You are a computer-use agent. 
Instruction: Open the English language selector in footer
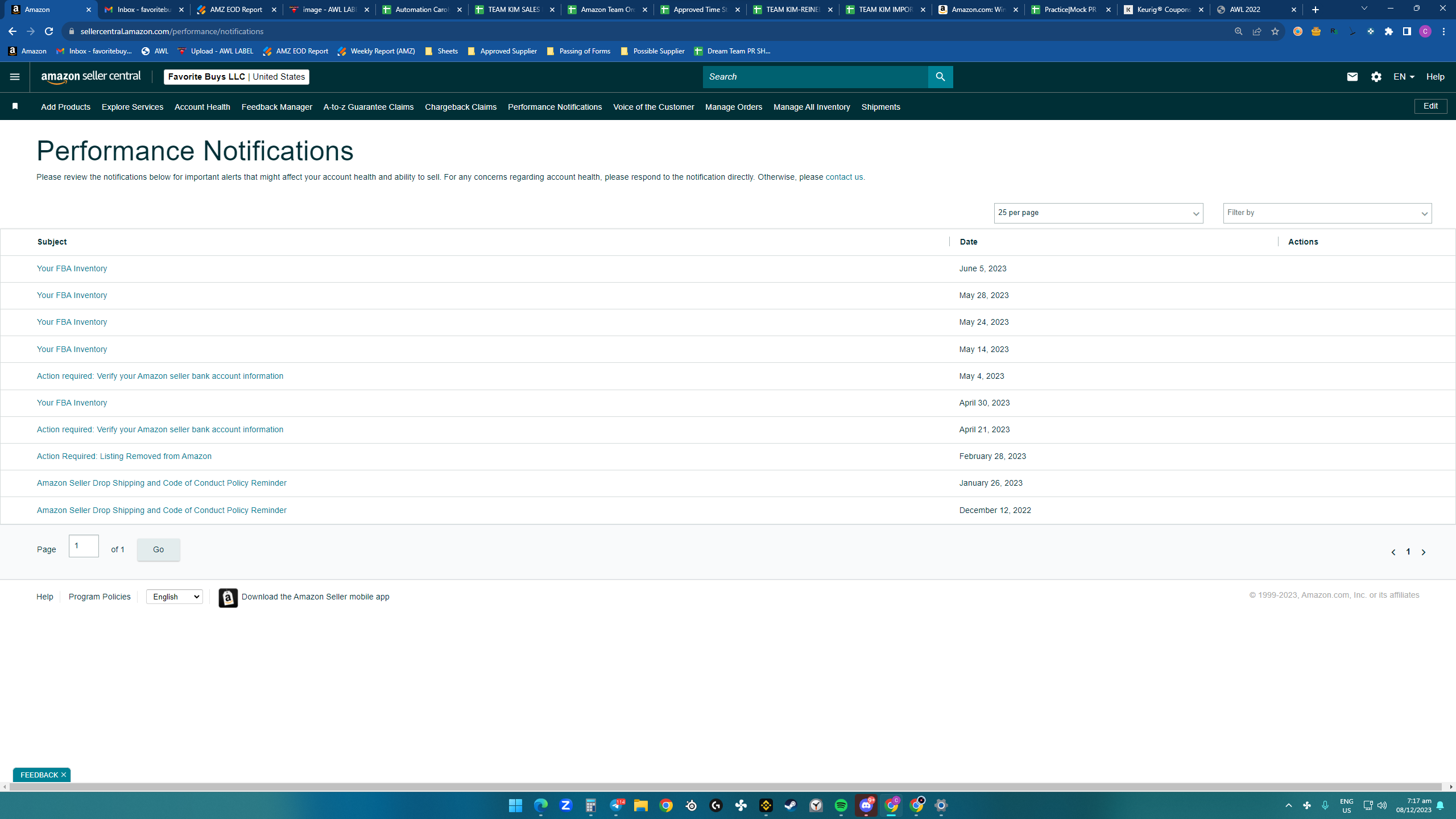coord(174,597)
